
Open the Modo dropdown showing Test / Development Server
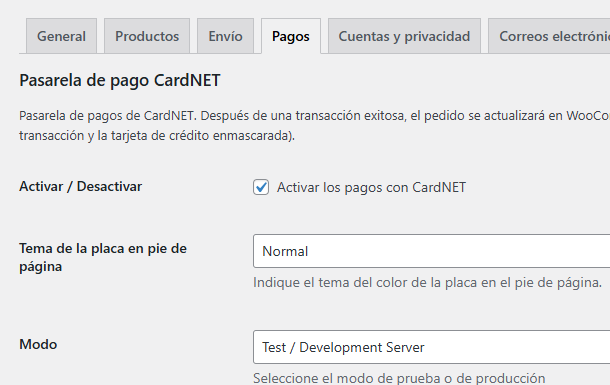[431, 347]
